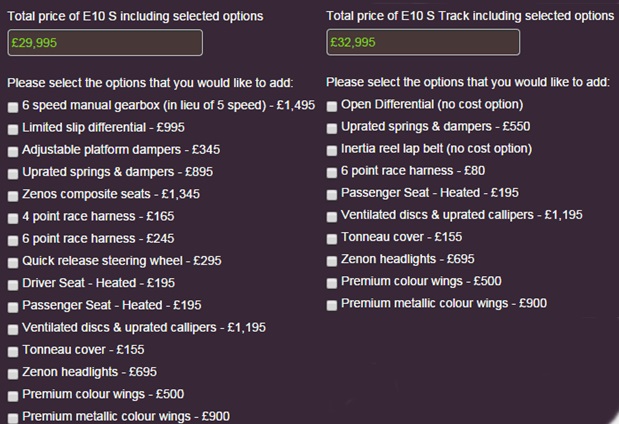Enable Quick release steering wheel option
This screenshot has height=424, width=619.
pos(12,261)
